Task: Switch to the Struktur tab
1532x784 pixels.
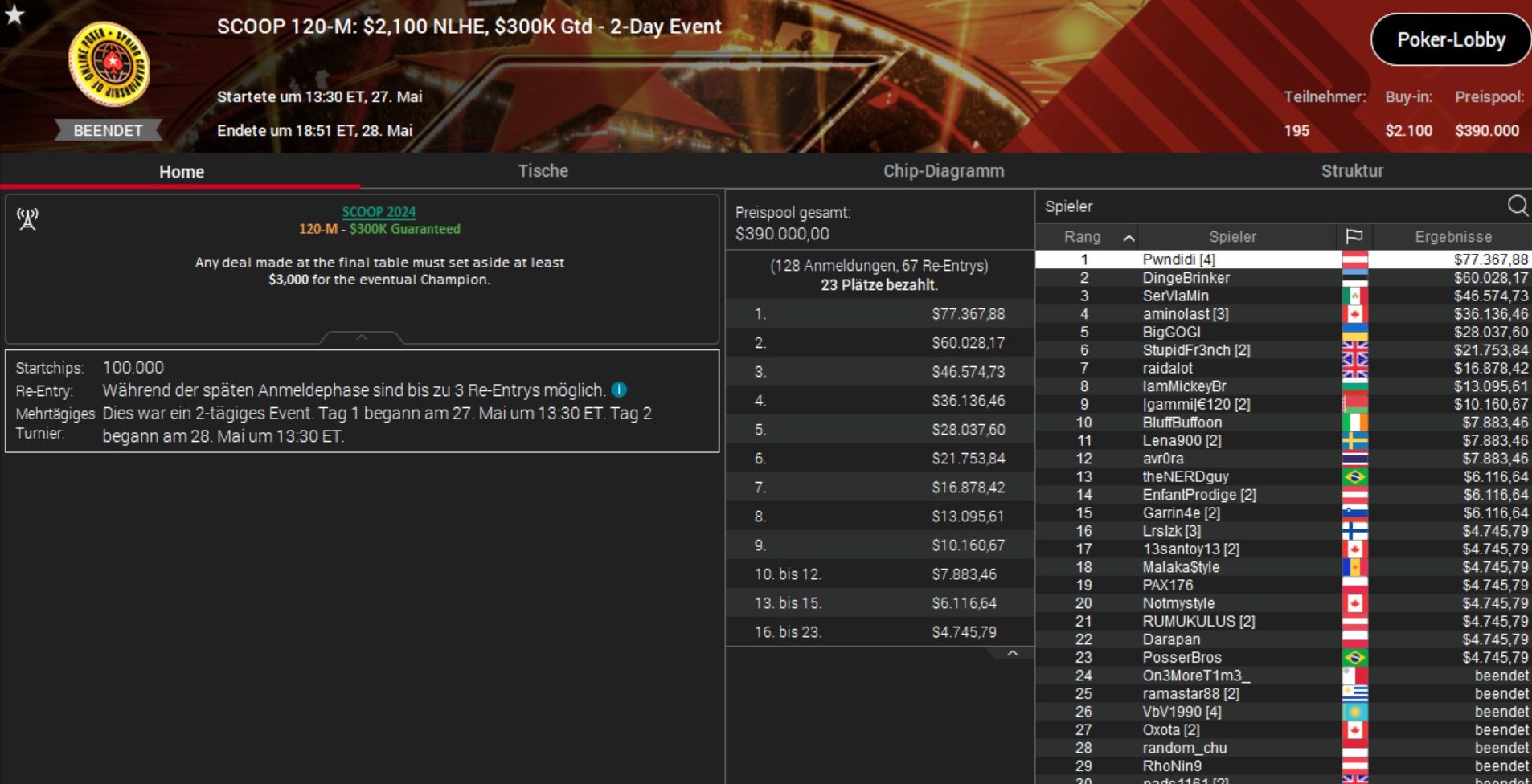Action: pyautogui.click(x=1352, y=171)
